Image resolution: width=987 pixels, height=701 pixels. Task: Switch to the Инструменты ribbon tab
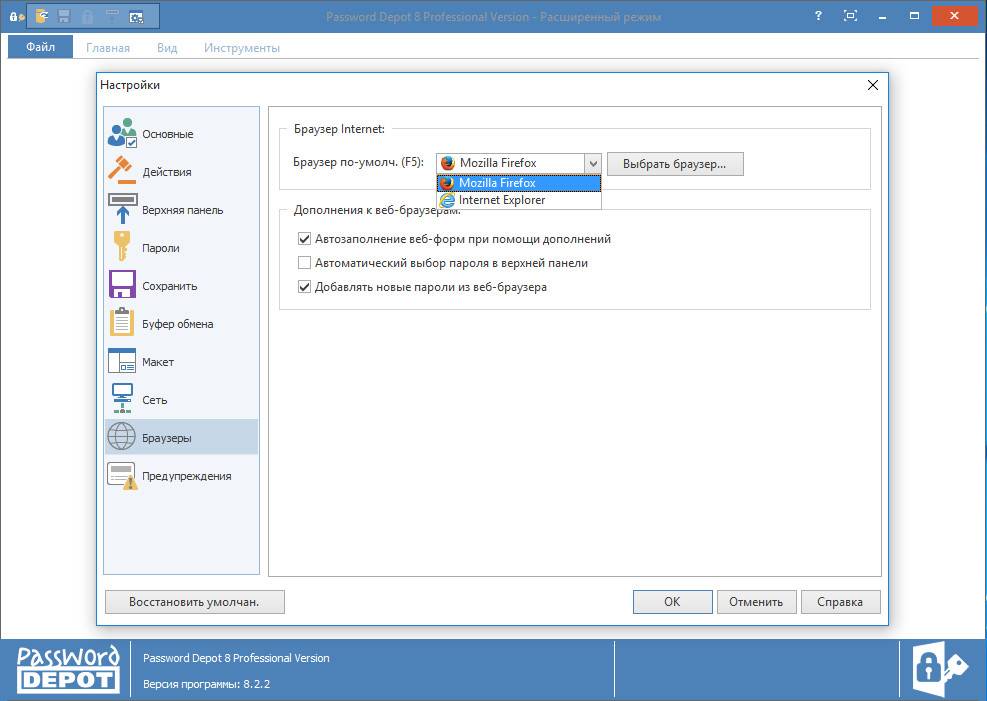242,48
